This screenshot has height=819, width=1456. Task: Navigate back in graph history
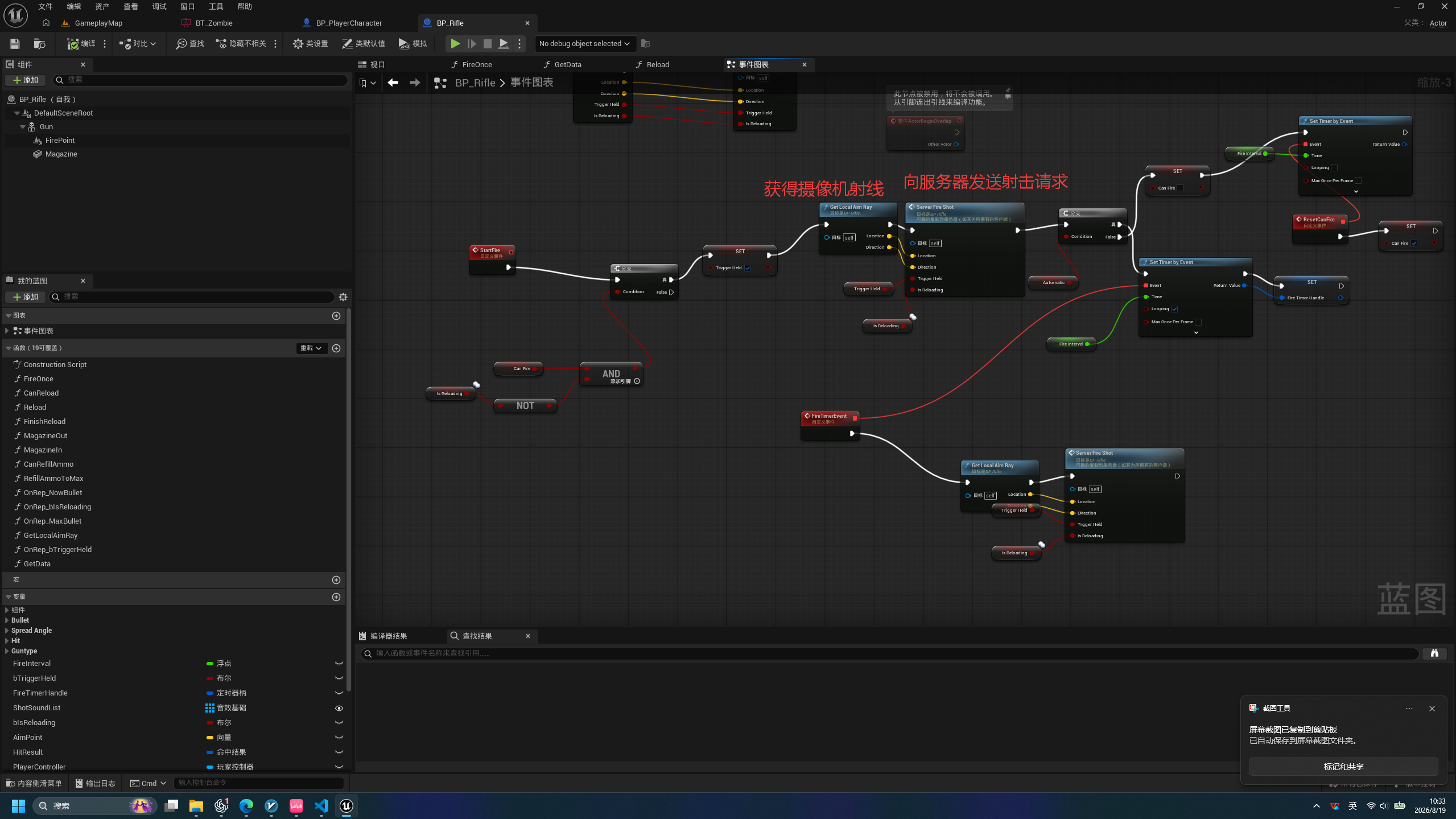tap(393, 83)
